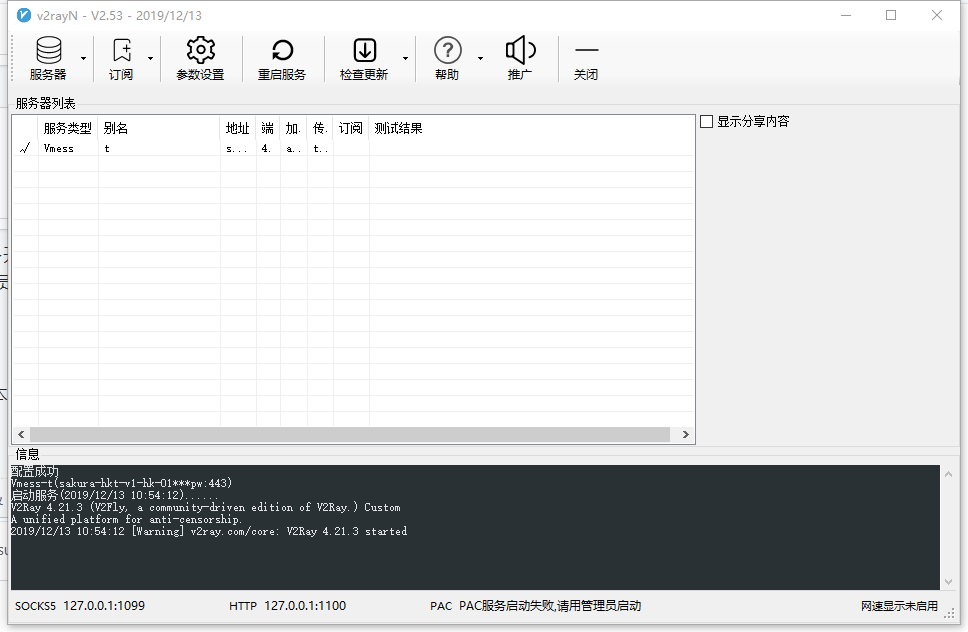Click the 关闭 toolbar button
The width and height of the screenshot is (968, 632).
586,58
